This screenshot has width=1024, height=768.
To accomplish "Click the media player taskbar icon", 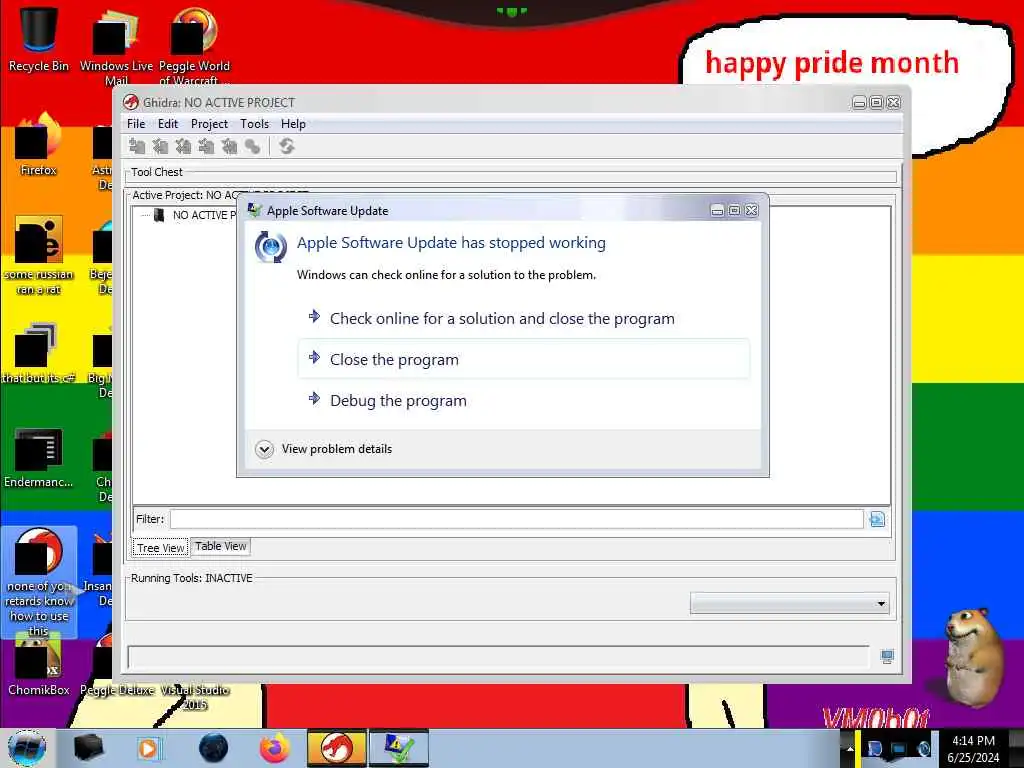I will coord(148,748).
